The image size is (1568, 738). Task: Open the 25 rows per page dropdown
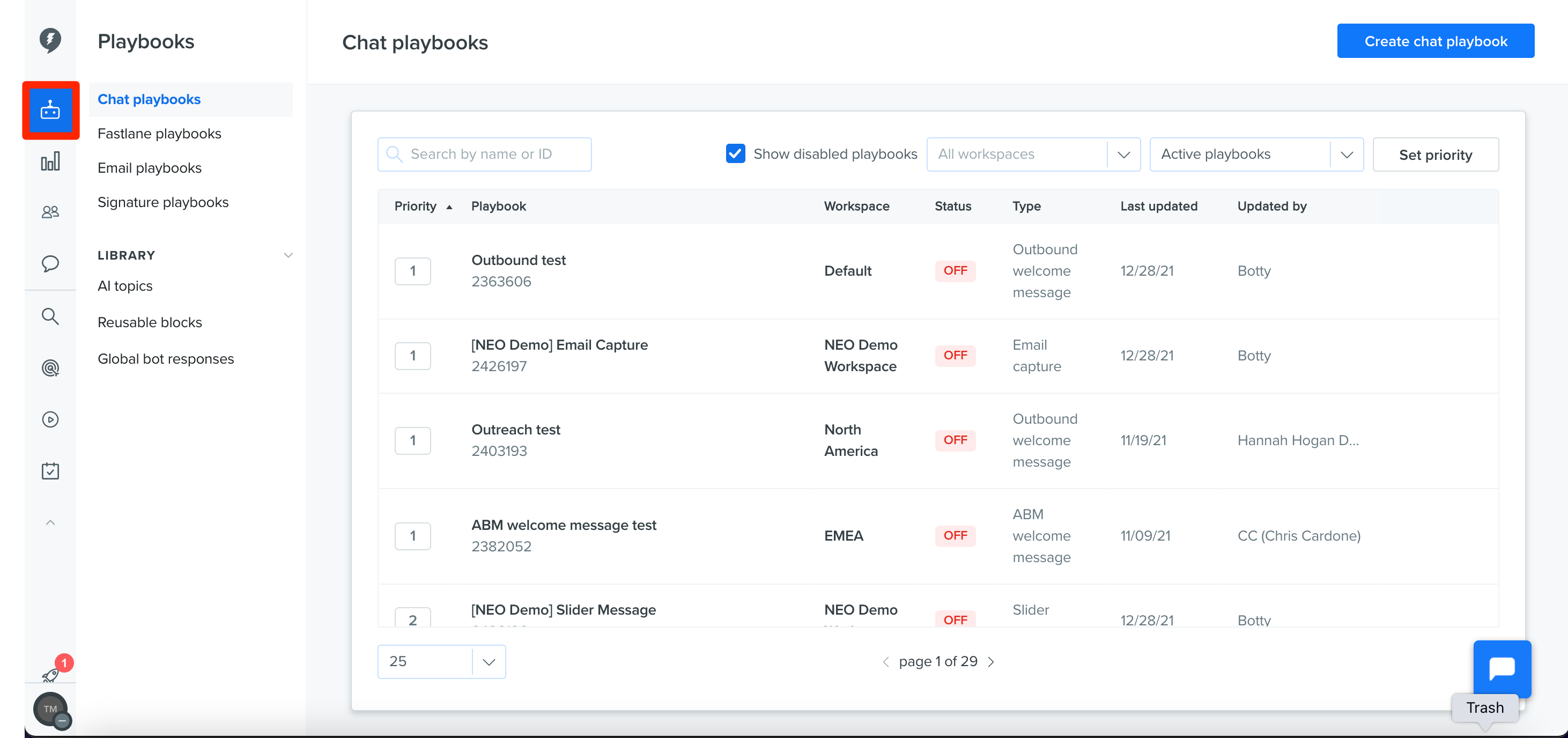441,662
